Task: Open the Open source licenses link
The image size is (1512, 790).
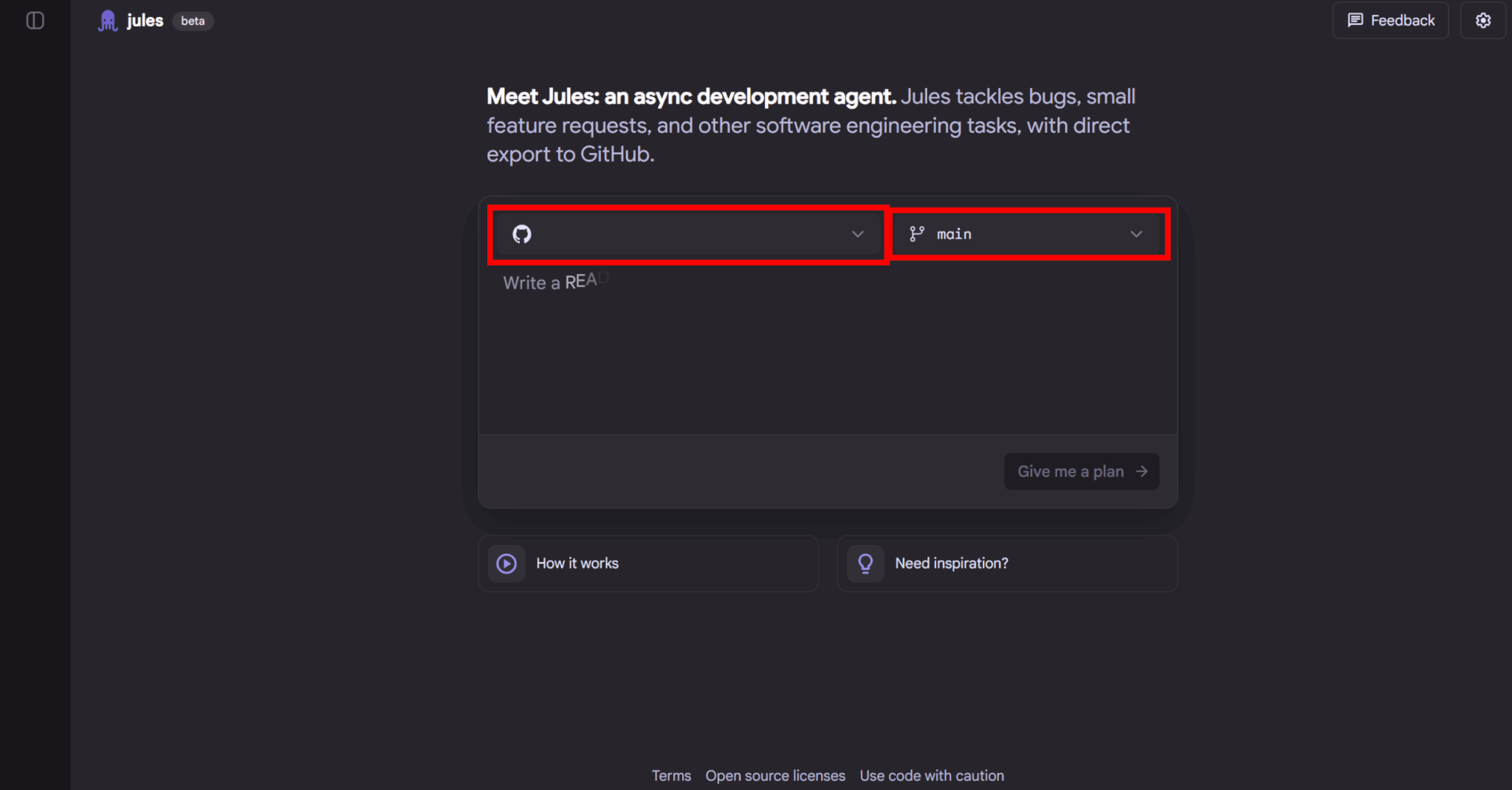Action: 775,775
